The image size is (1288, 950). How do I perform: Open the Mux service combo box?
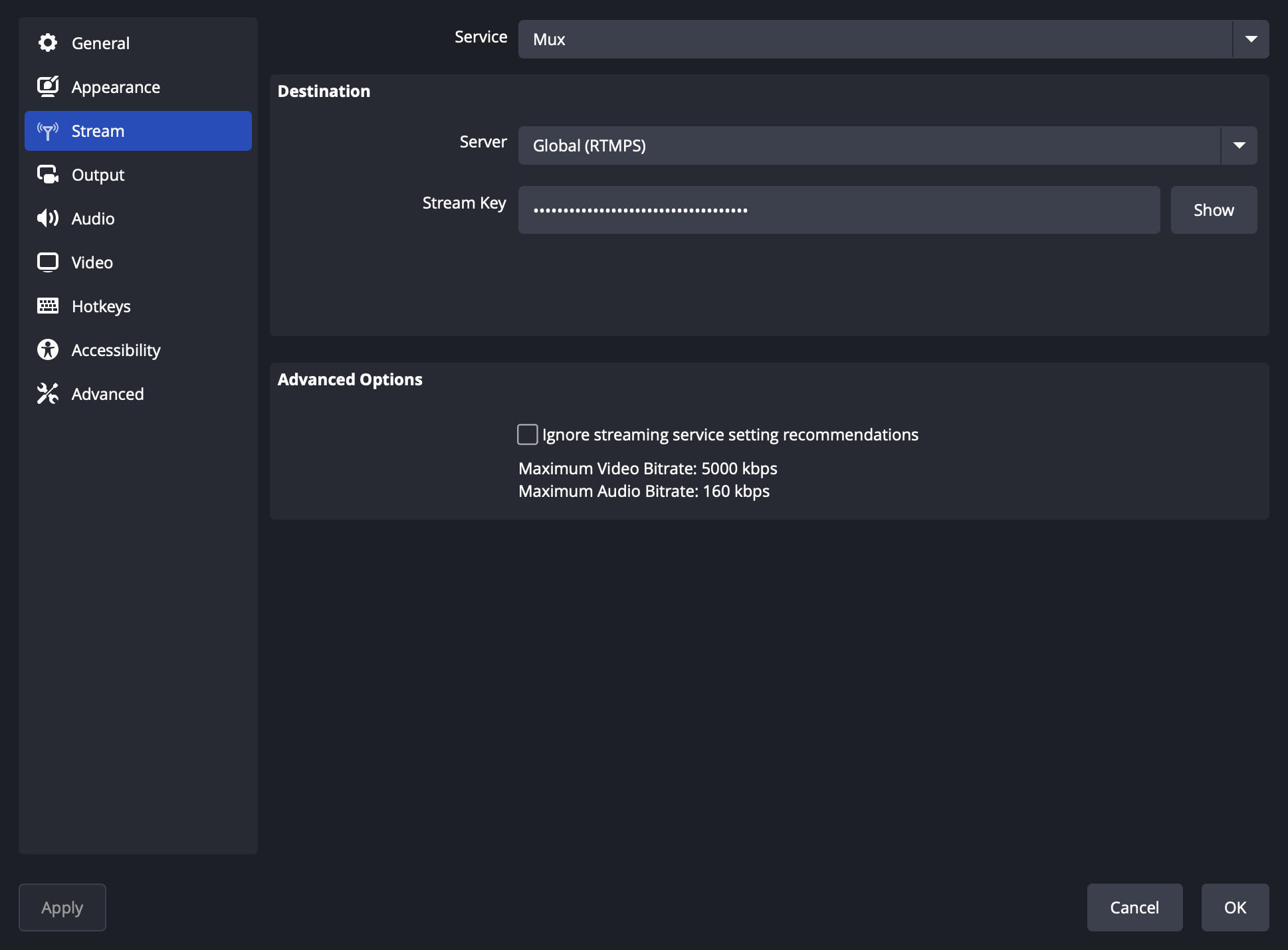pyautogui.click(x=894, y=39)
